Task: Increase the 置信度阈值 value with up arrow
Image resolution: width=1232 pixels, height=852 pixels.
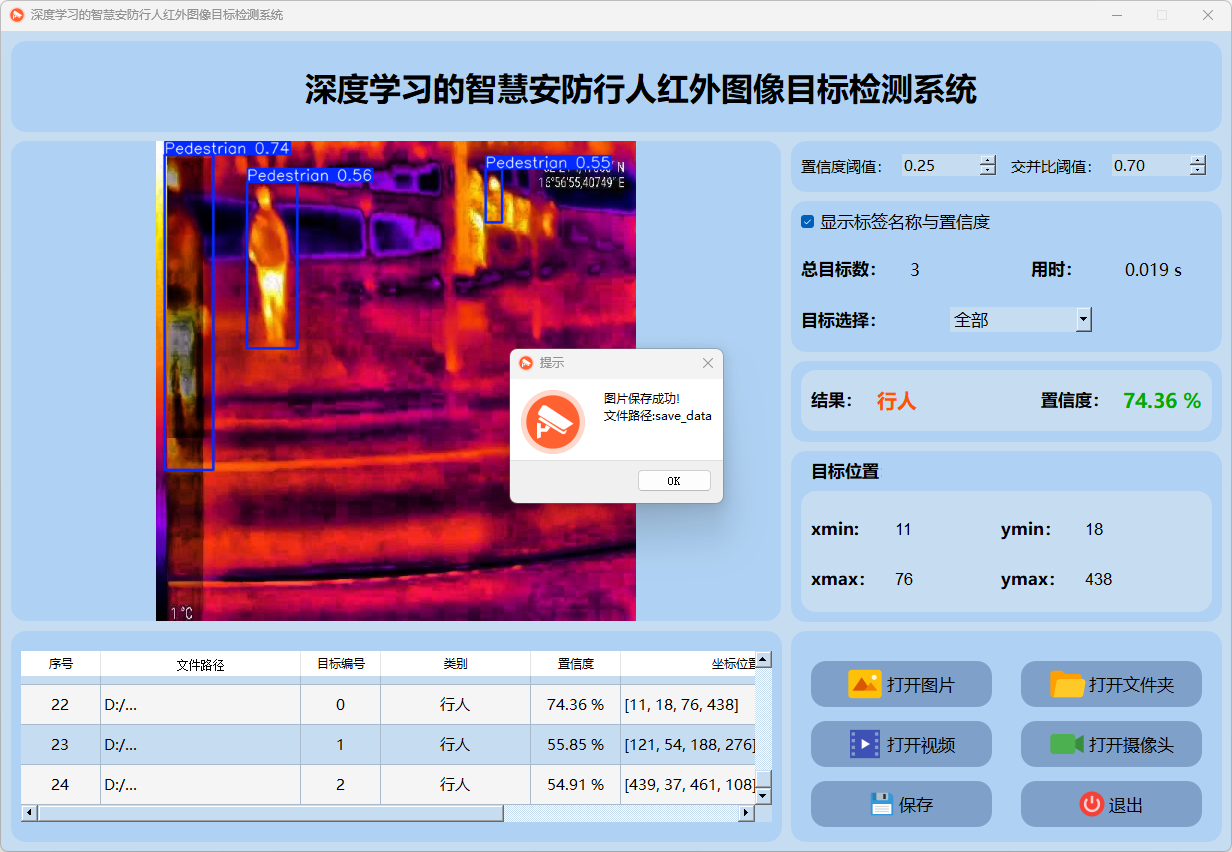Action: pos(988,161)
